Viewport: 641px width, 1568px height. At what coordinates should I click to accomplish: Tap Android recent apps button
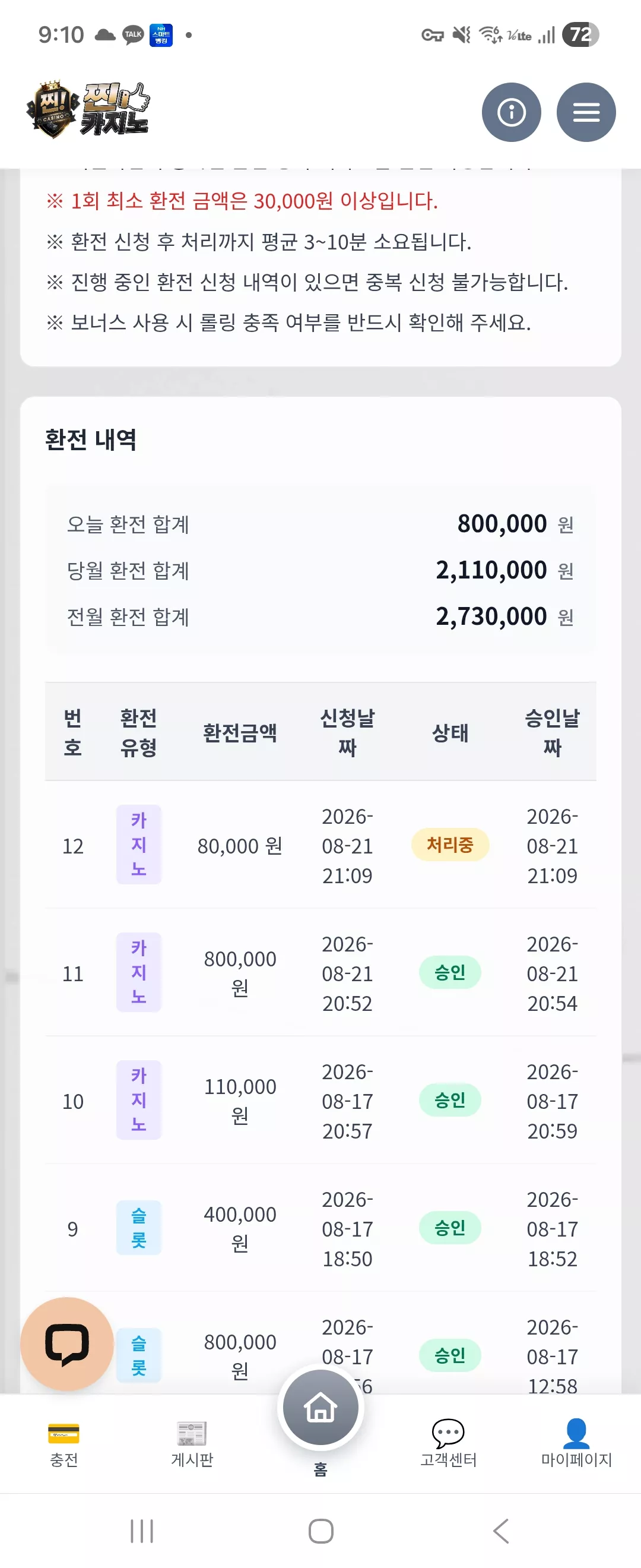[x=142, y=1531]
